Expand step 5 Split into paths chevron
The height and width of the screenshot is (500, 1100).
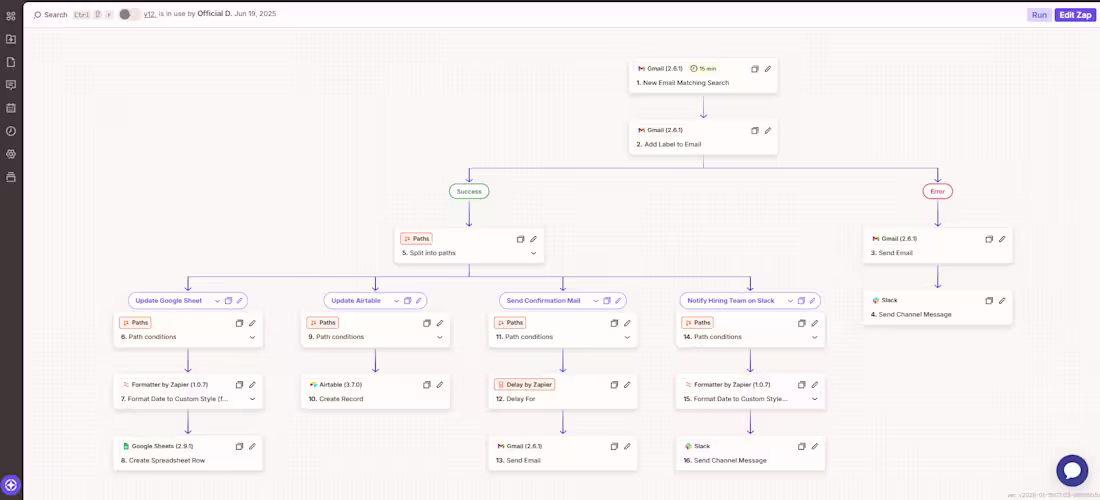click(533, 253)
